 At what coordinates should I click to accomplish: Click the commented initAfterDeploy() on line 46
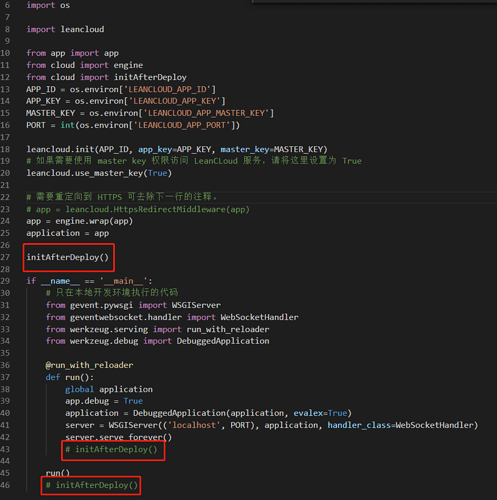pos(92,485)
